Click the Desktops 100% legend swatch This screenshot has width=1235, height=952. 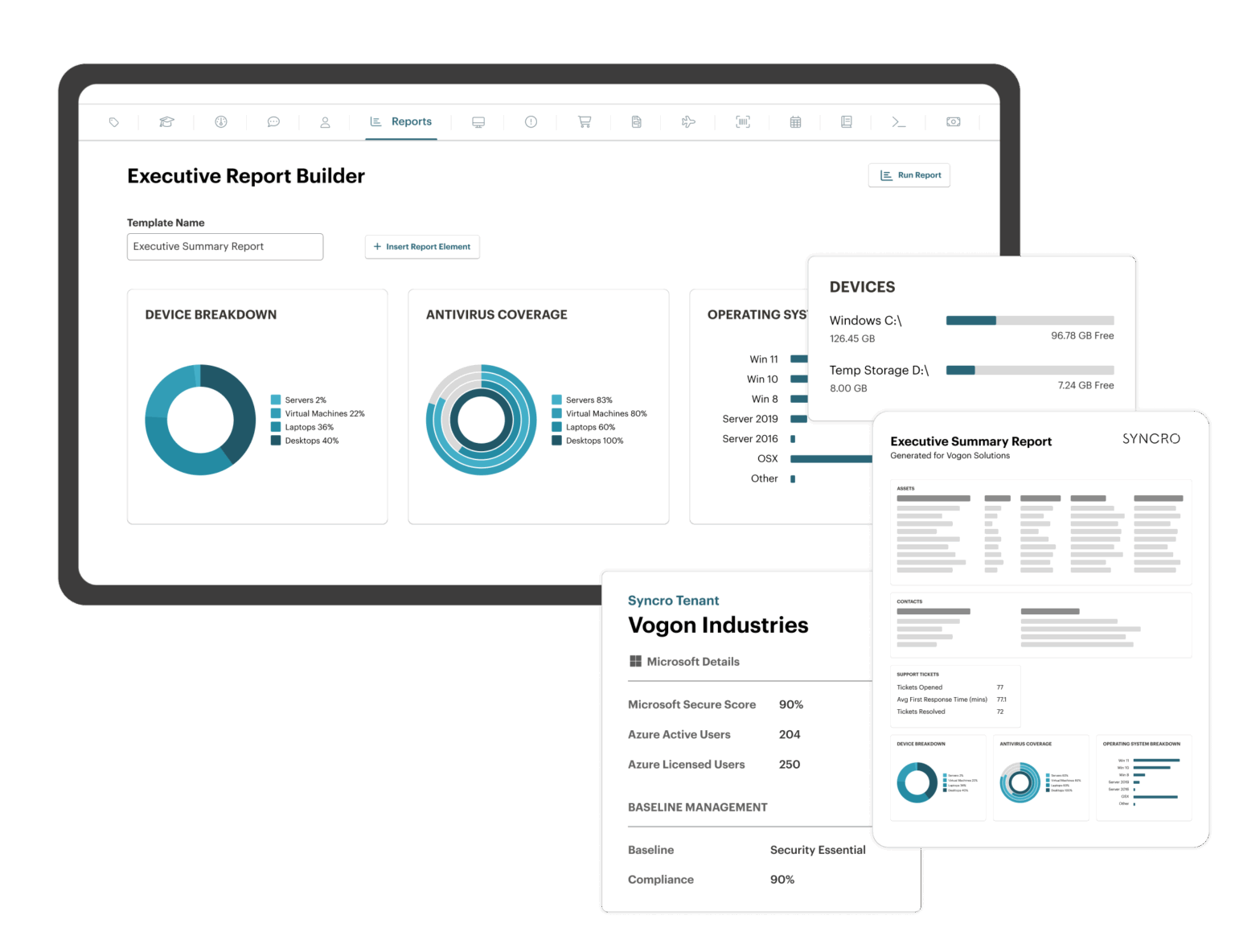(x=556, y=441)
